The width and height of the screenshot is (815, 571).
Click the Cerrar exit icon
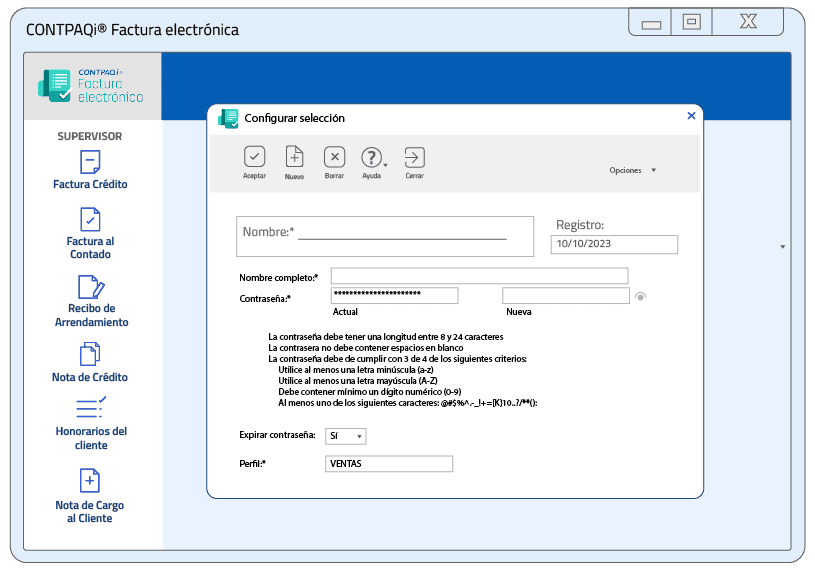pyautogui.click(x=414, y=157)
